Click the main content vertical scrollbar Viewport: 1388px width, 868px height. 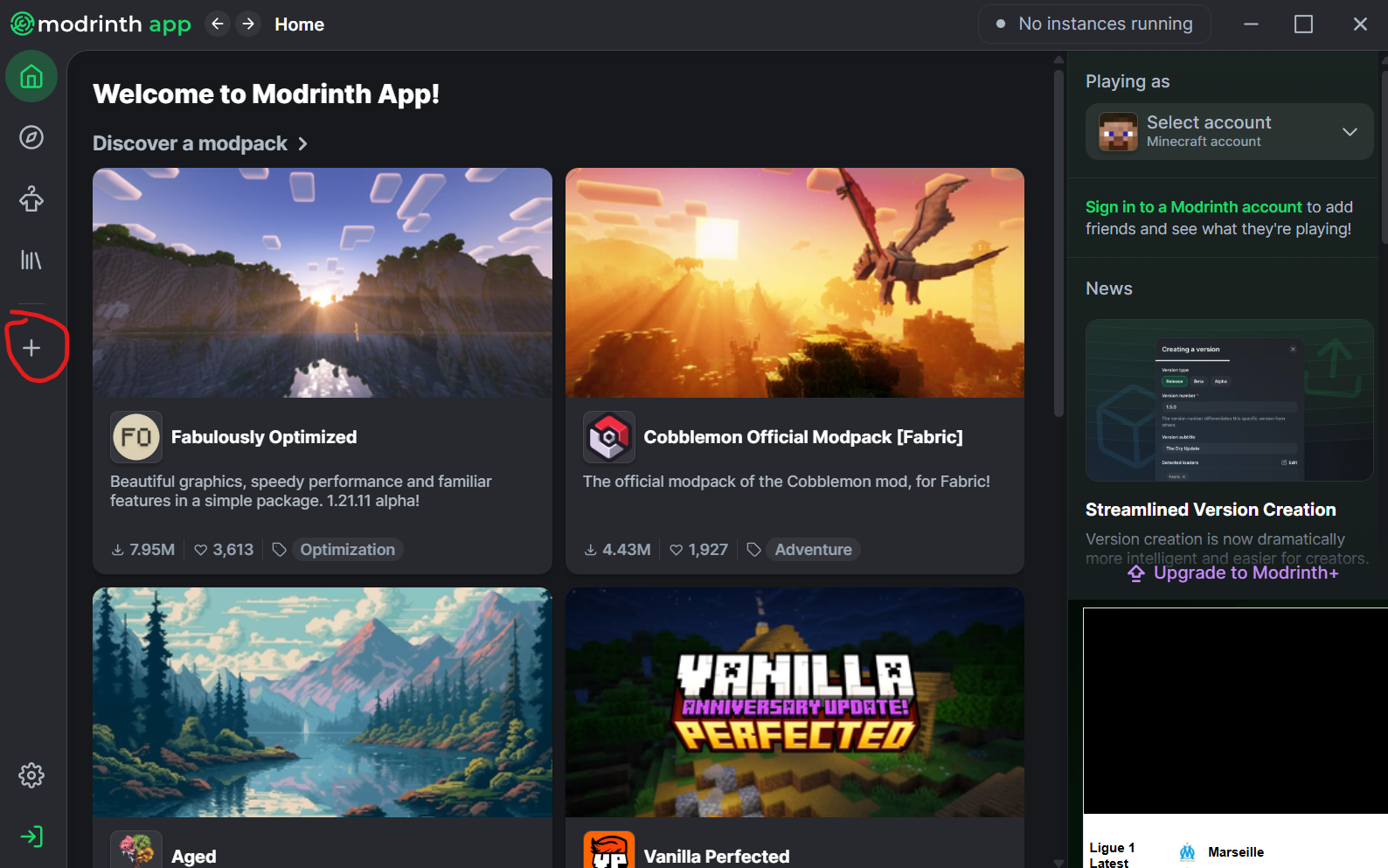(1058, 245)
